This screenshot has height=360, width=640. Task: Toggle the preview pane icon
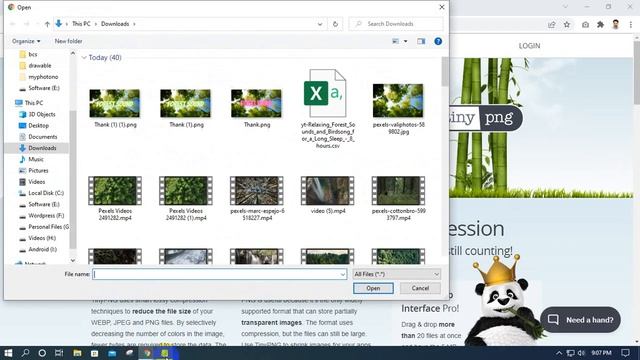click(421, 41)
